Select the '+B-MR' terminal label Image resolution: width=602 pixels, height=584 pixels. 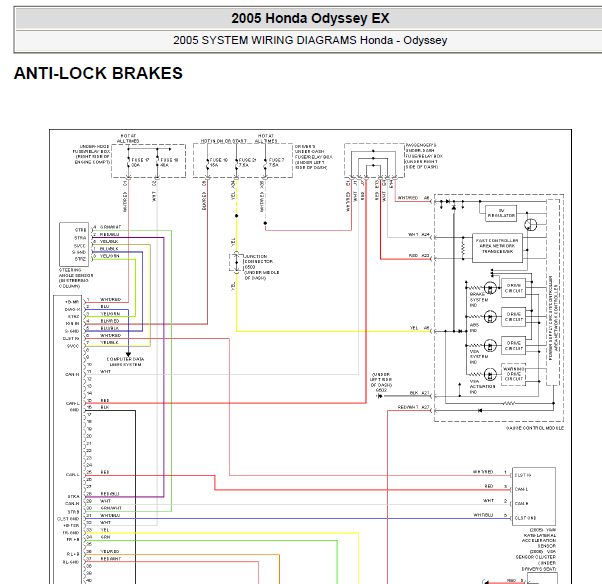tap(72, 302)
